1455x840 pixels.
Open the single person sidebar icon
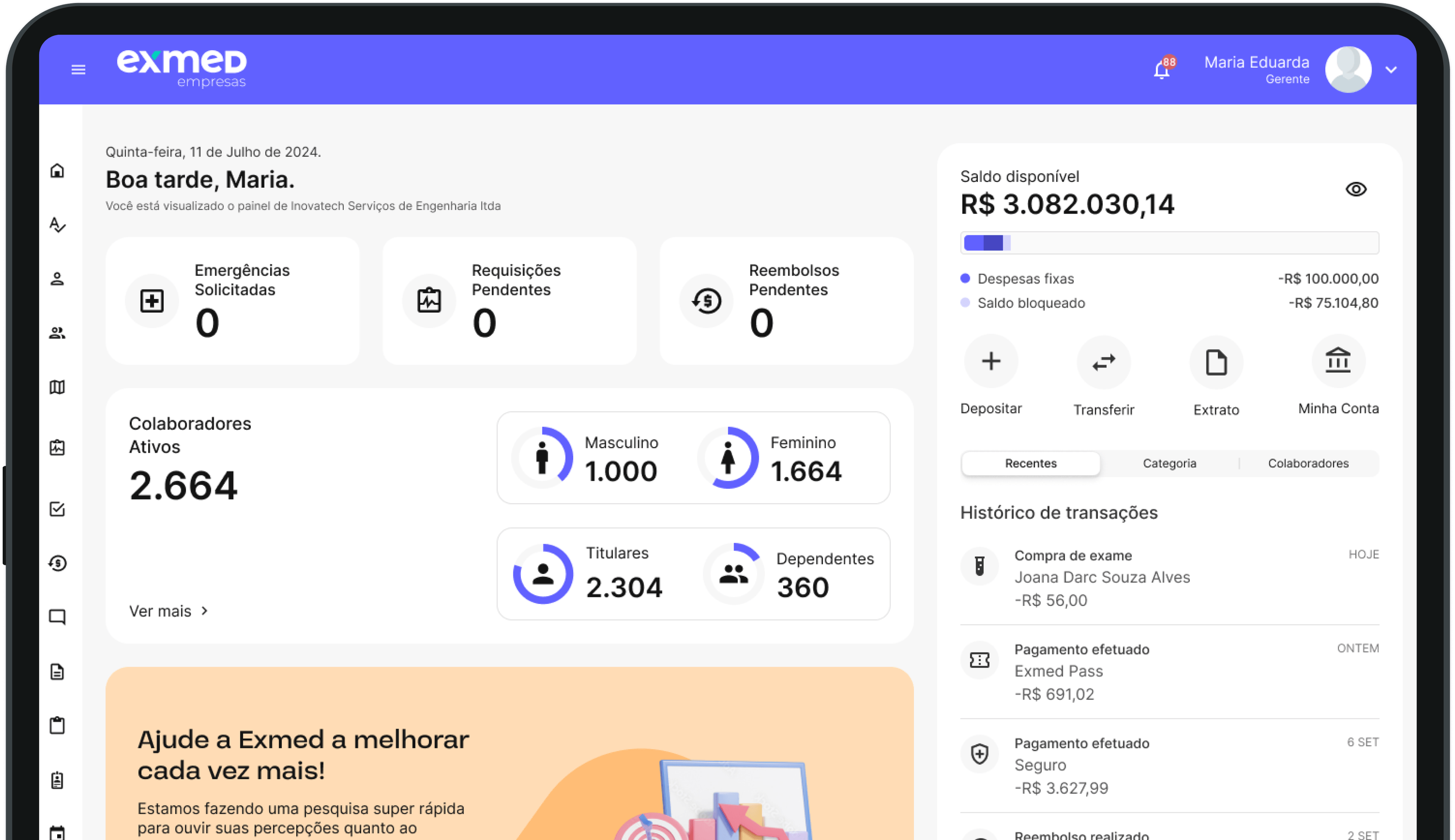click(57, 278)
